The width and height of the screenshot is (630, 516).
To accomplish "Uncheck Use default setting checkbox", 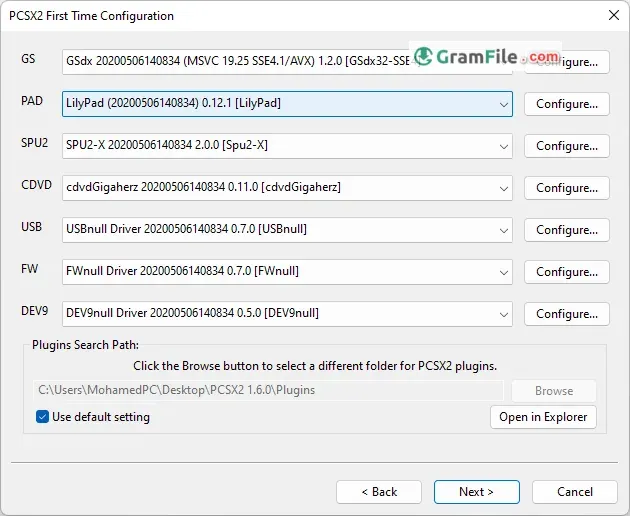I will (x=42, y=417).
